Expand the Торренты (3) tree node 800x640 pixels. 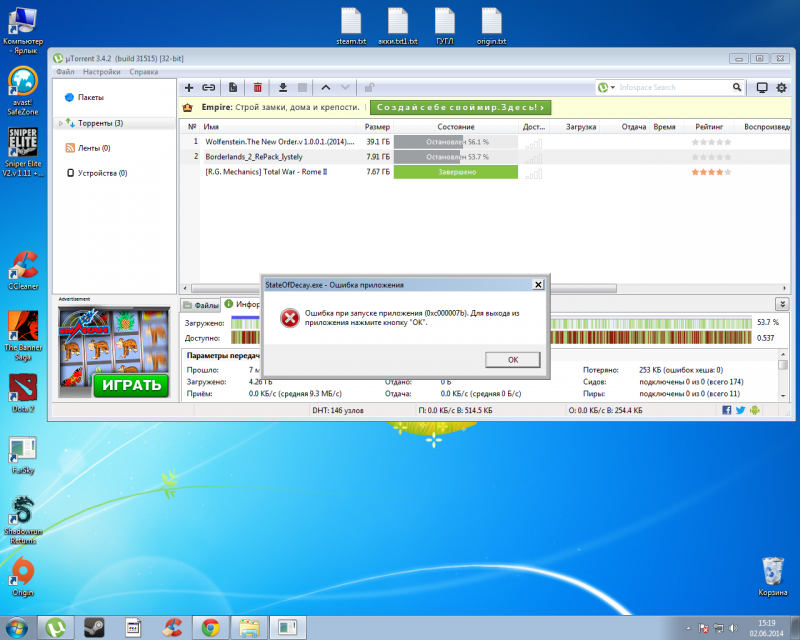61,124
